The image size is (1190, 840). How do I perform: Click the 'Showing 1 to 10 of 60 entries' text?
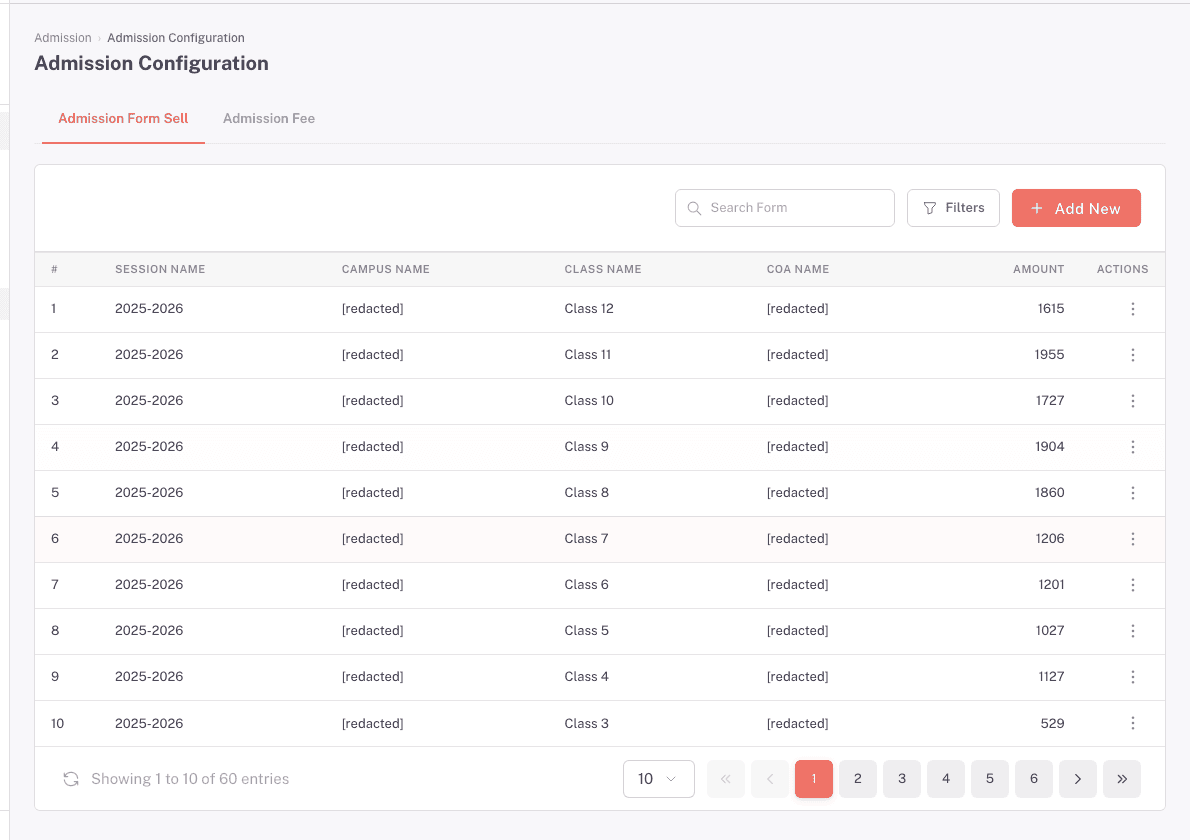(x=190, y=779)
